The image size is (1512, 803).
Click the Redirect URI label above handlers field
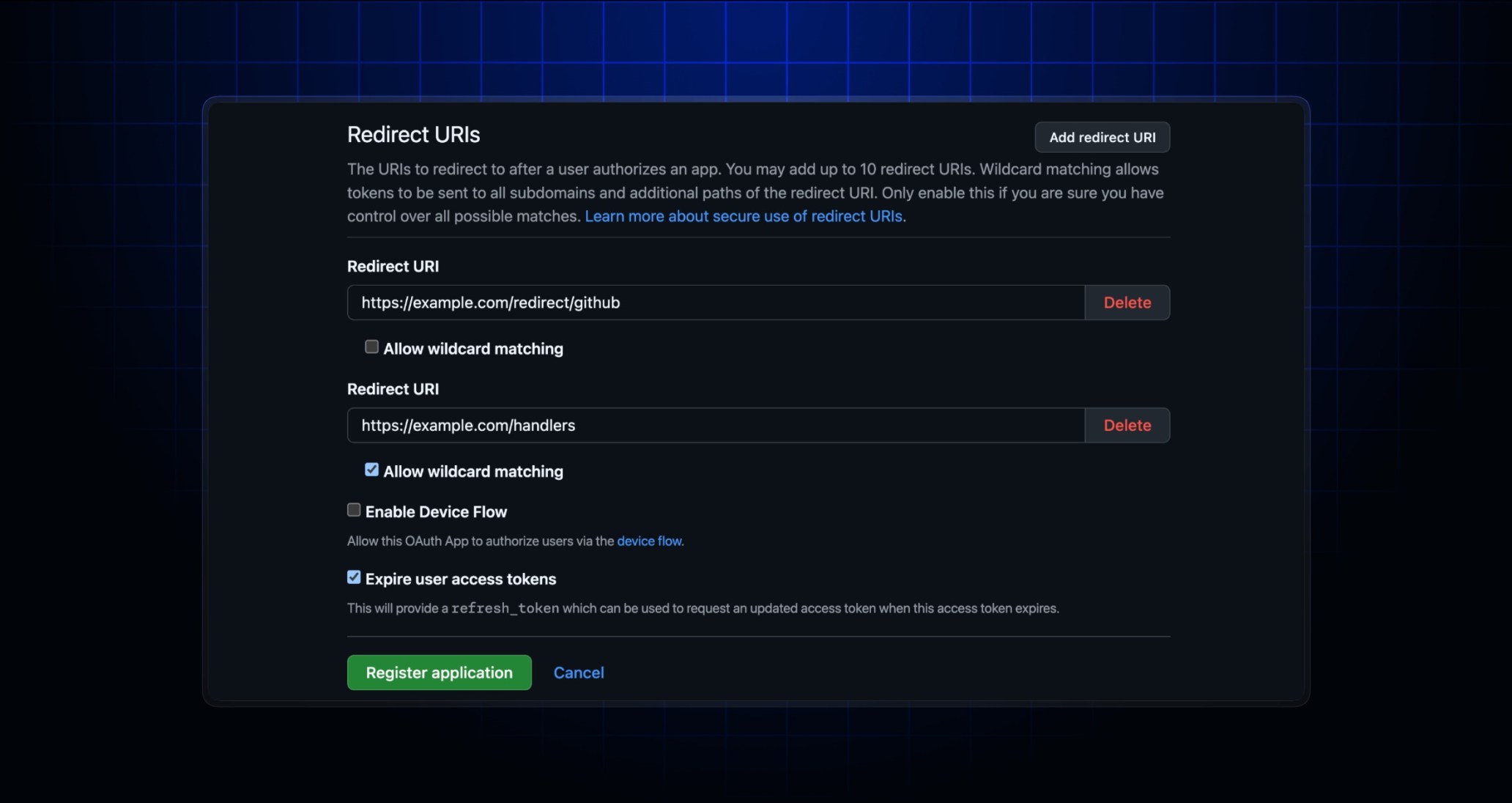[x=393, y=389]
